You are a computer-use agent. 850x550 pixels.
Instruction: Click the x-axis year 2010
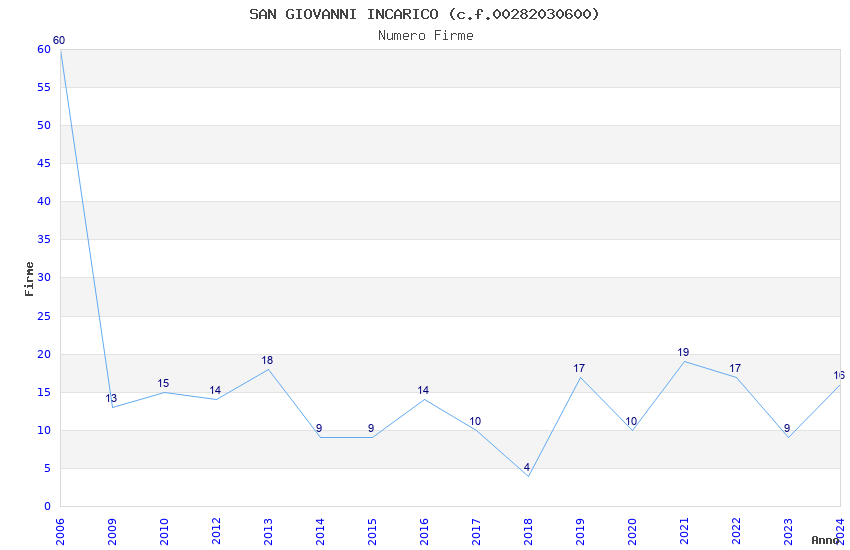pyautogui.click(x=164, y=532)
